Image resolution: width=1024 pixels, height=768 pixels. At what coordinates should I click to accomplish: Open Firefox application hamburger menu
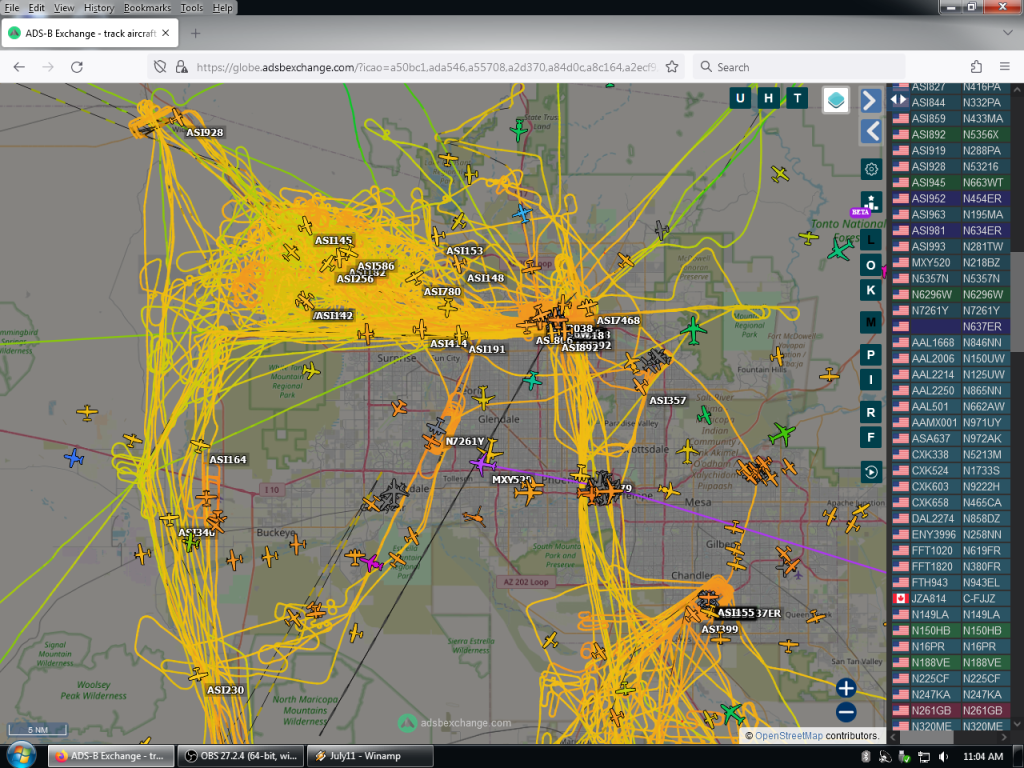(1005, 67)
